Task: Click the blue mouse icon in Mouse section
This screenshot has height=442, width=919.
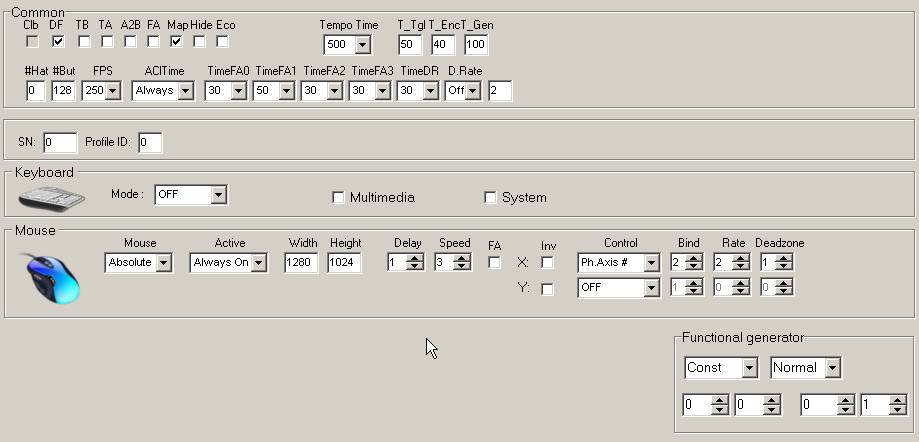Action: click(50, 278)
